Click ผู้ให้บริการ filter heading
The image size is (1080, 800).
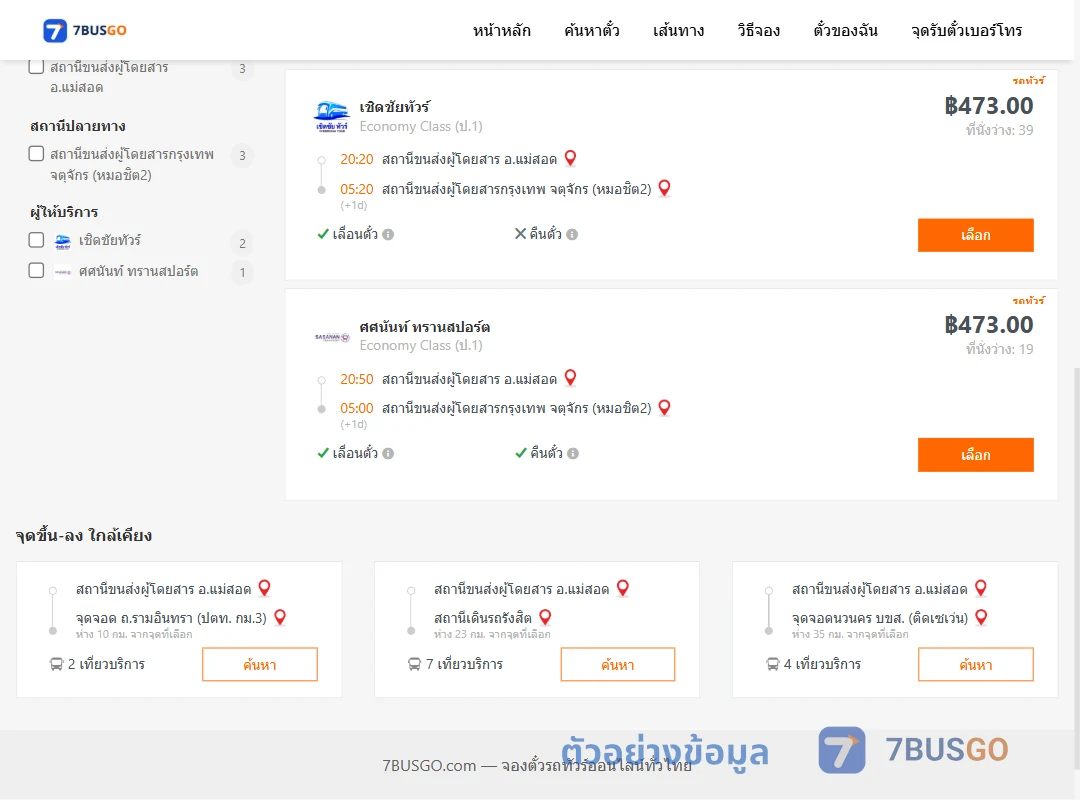point(64,212)
